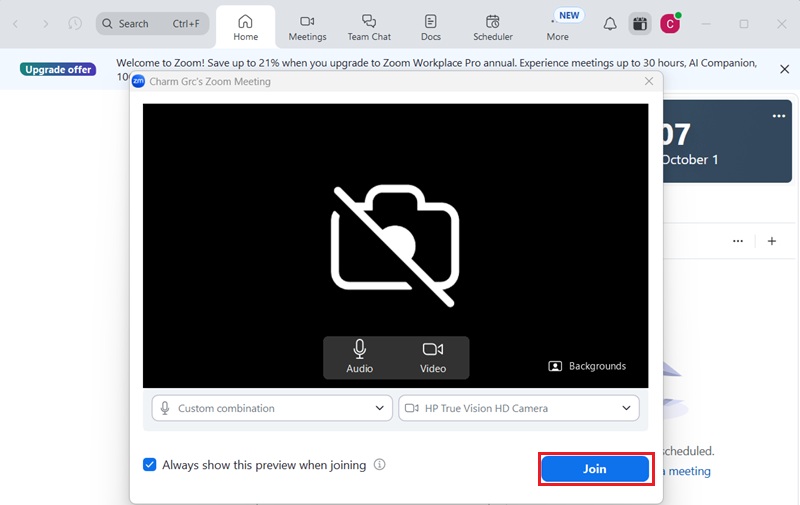Open the Team Chat tab
This screenshot has width=800, height=505.
click(x=369, y=28)
